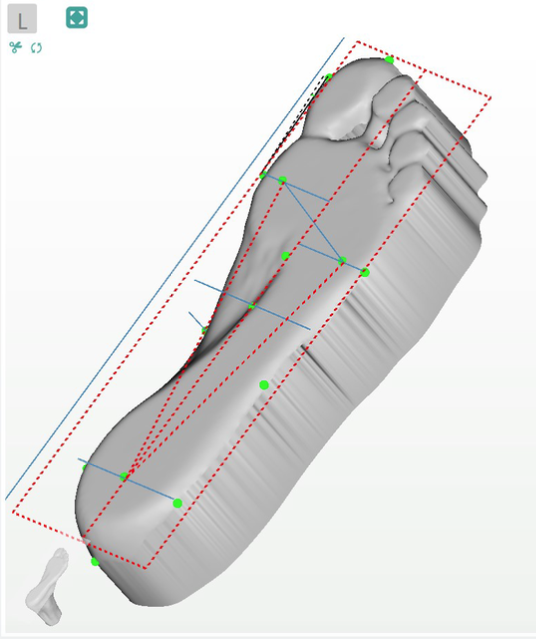Click the green marker in the arch crease midpoint
This screenshot has width=536, height=639.
[251, 306]
